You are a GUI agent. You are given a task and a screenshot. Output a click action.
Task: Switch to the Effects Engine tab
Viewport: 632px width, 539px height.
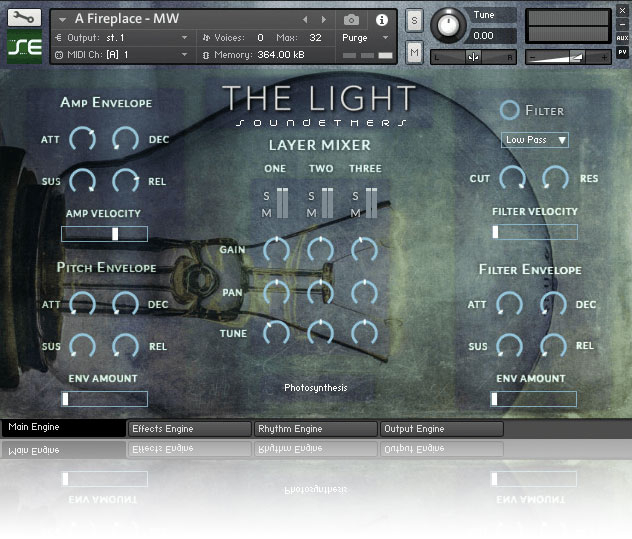pos(190,429)
